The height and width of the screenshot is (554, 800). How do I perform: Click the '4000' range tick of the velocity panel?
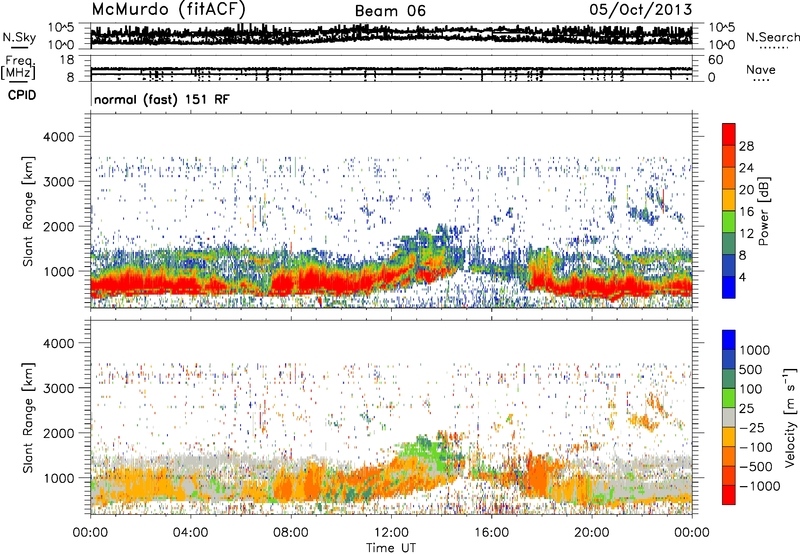coord(58,343)
